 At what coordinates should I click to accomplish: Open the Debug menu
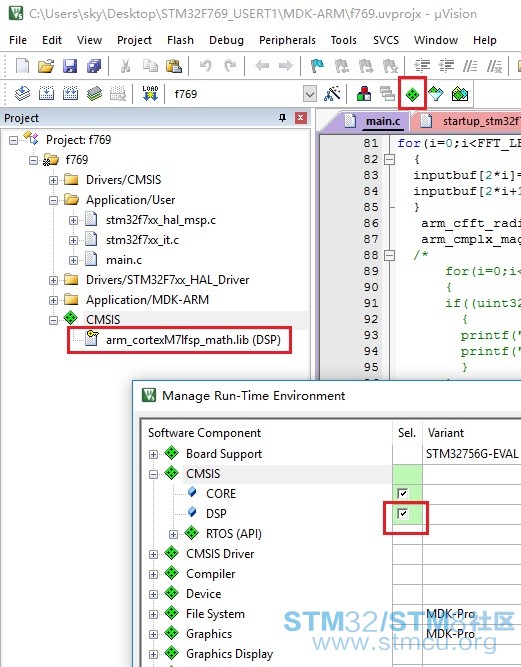pos(226,40)
